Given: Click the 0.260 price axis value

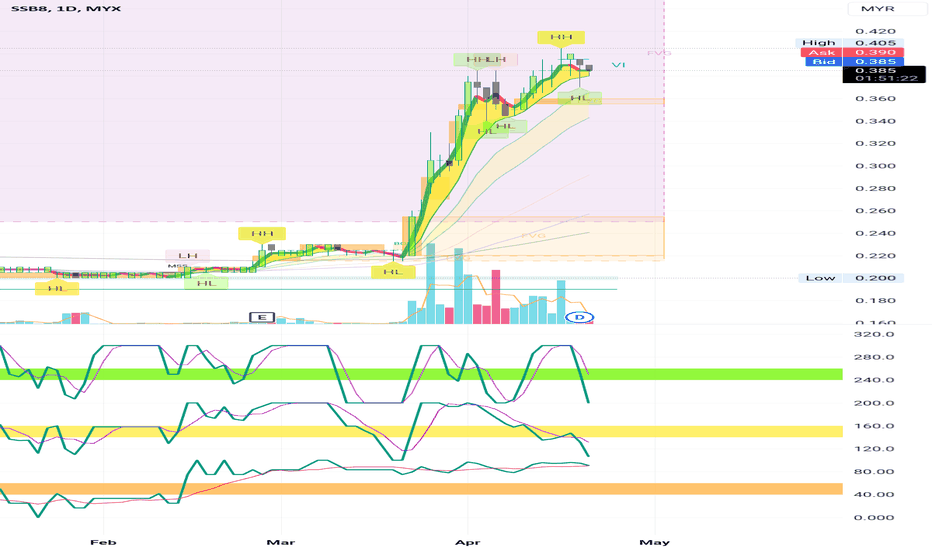Looking at the screenshot, I should click(x=875, y=210).
